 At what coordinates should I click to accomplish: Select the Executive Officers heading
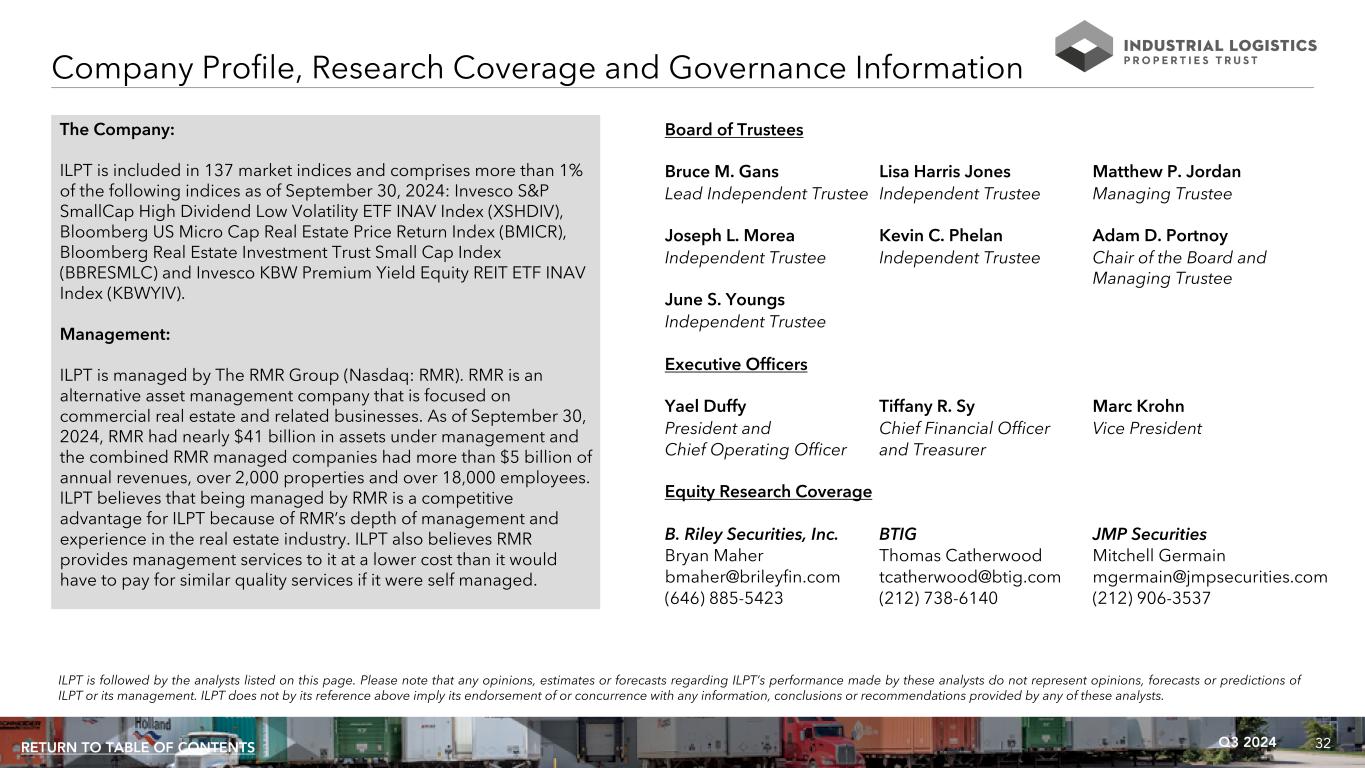point(735,364)
